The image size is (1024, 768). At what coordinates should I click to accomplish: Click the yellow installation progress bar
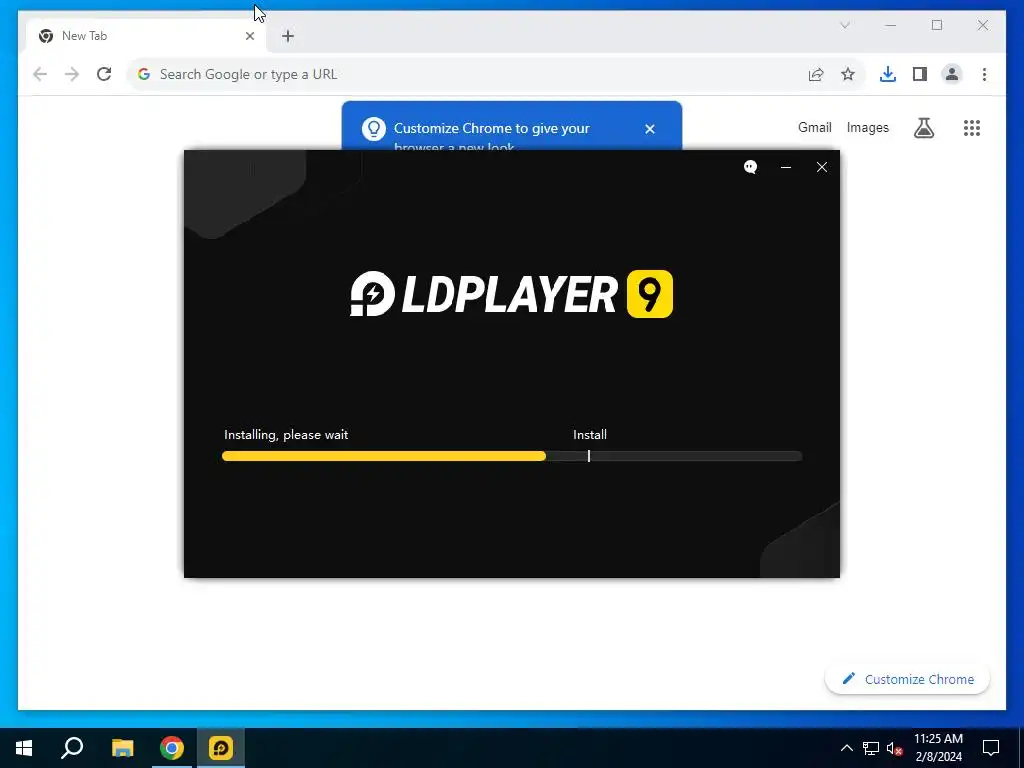[x=384, y=456]
